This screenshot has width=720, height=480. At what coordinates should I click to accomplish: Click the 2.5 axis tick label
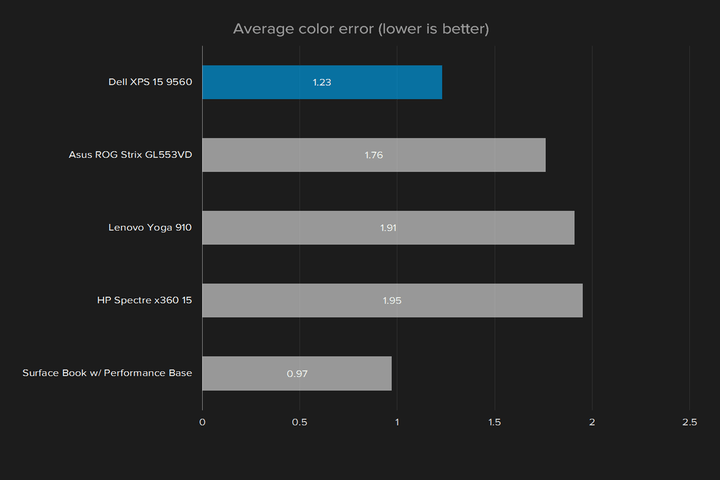pos(689,422)
